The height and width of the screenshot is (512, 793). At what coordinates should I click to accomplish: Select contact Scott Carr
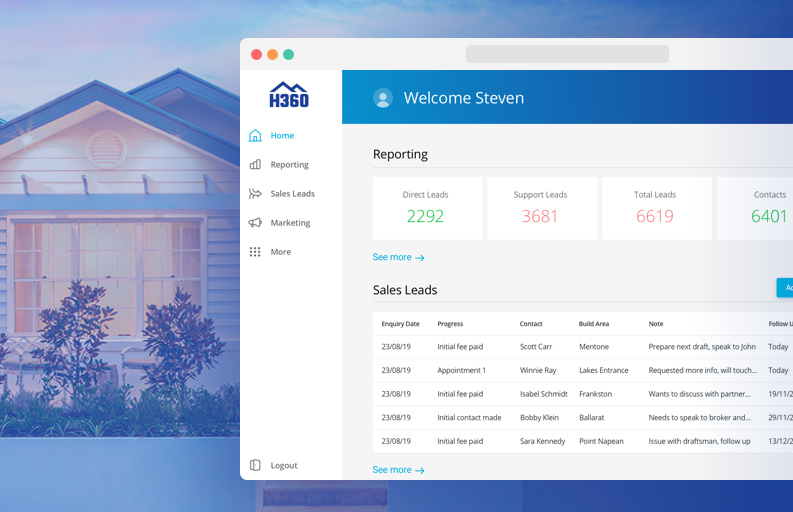pos(536,347)
